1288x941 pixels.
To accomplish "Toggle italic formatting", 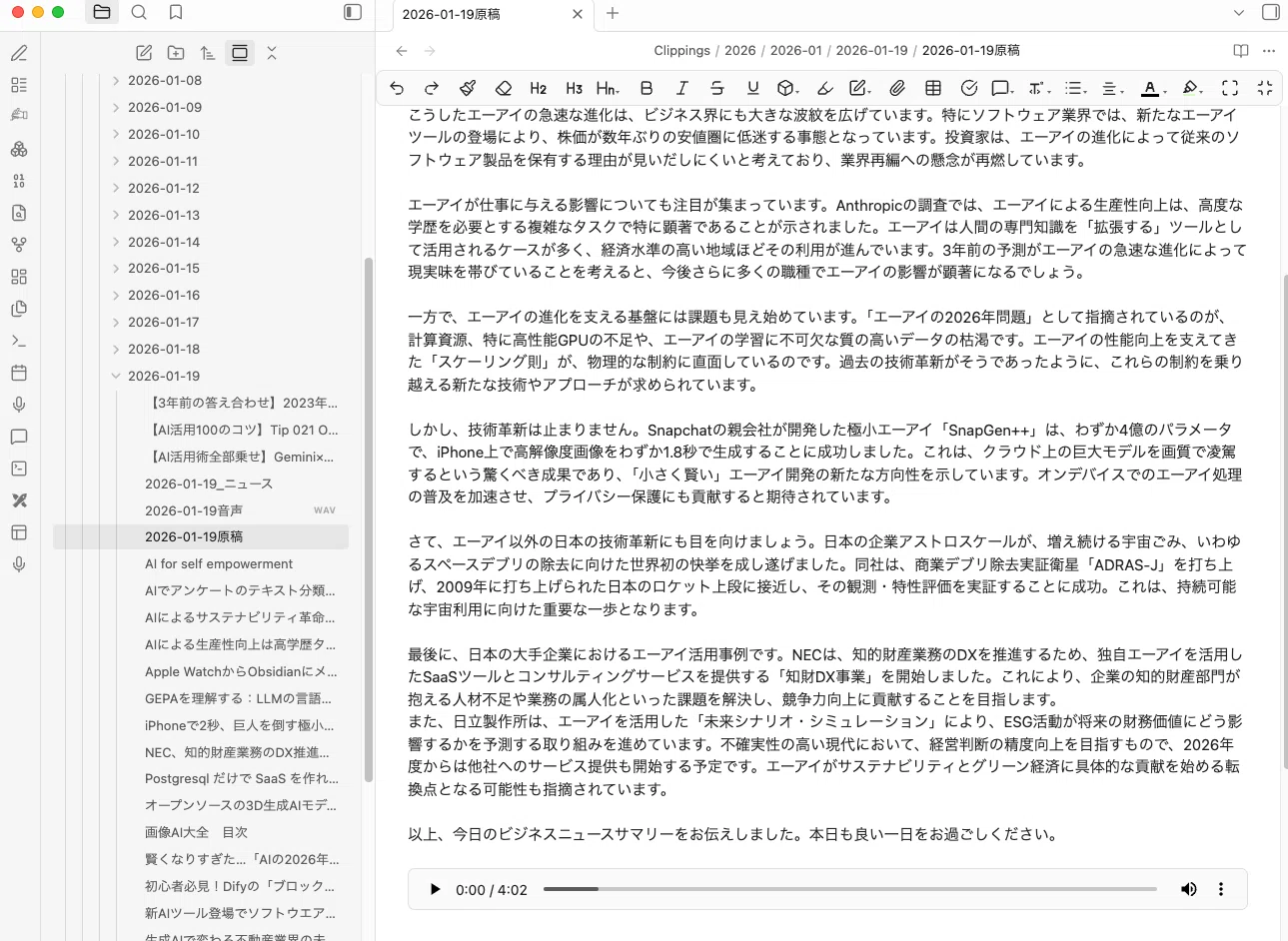I will (682, 88).
